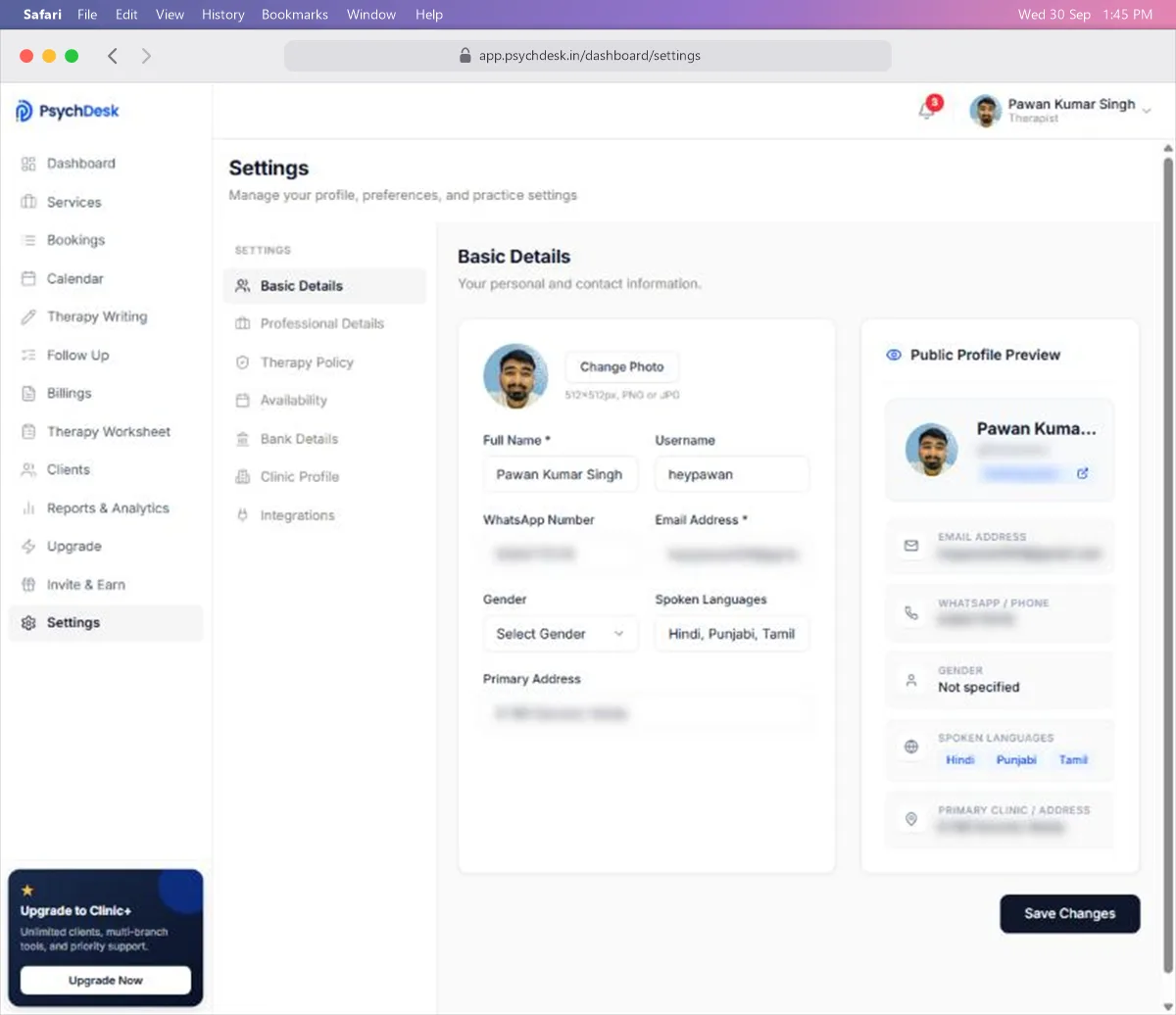Click the Safari address bar
Screen dimensions: 1176x1015
point(588,56)
